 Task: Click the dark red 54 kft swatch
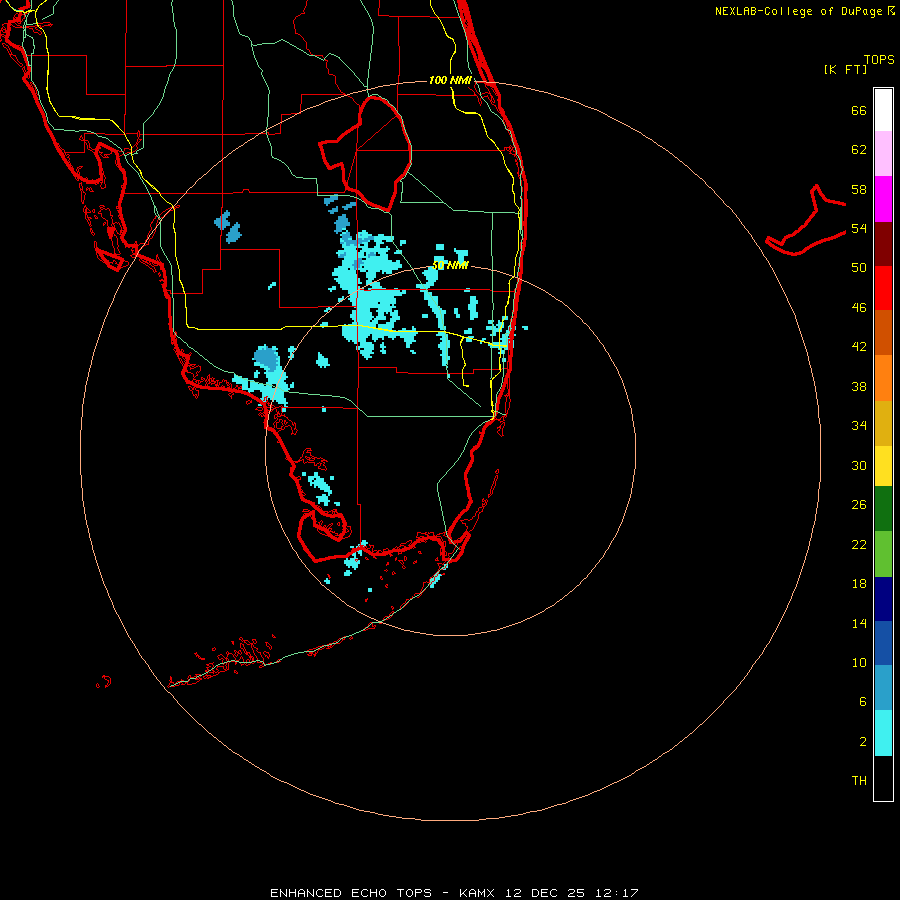point(883,244)
